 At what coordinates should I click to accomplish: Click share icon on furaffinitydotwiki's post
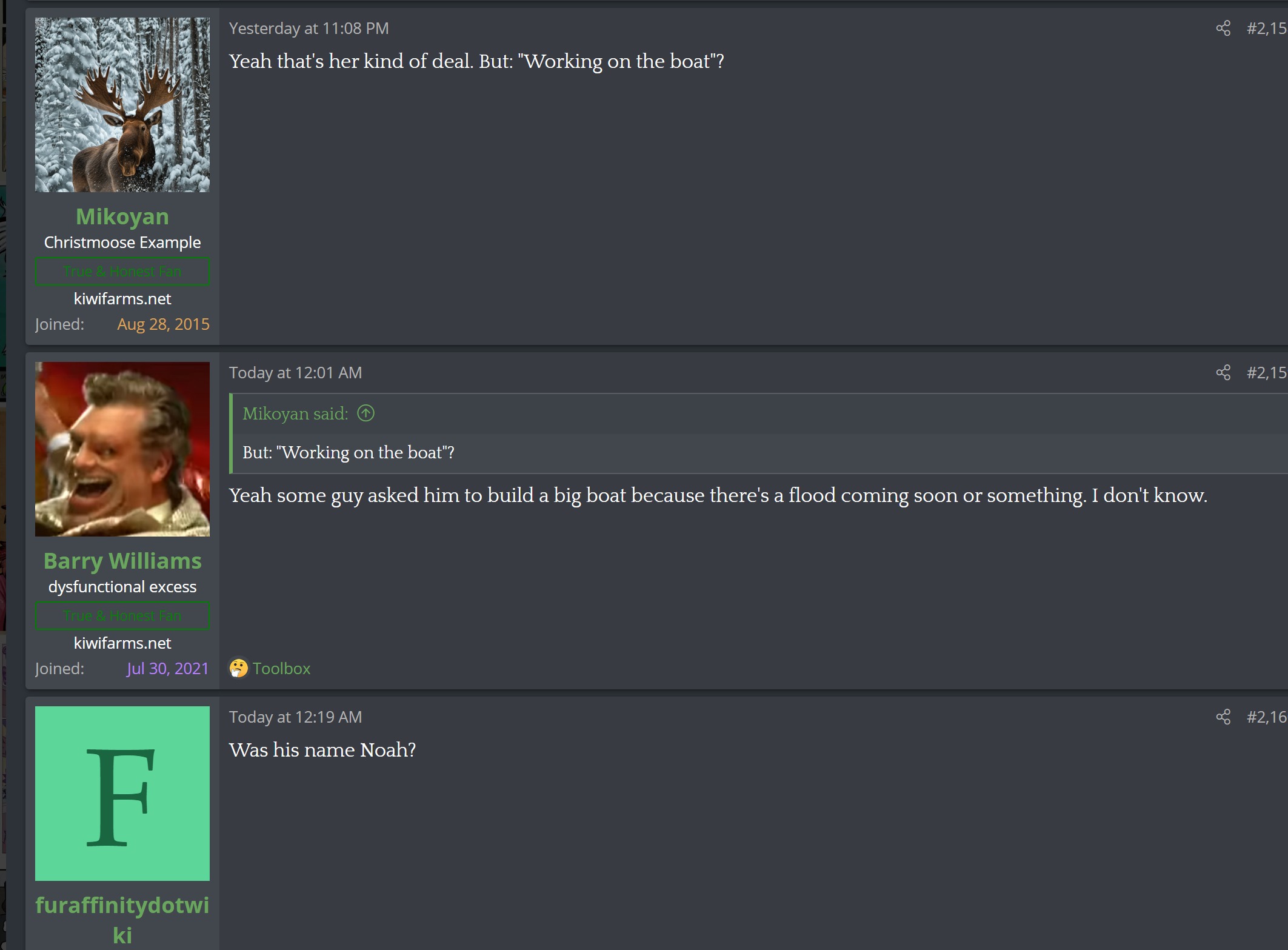point(1223,717)
